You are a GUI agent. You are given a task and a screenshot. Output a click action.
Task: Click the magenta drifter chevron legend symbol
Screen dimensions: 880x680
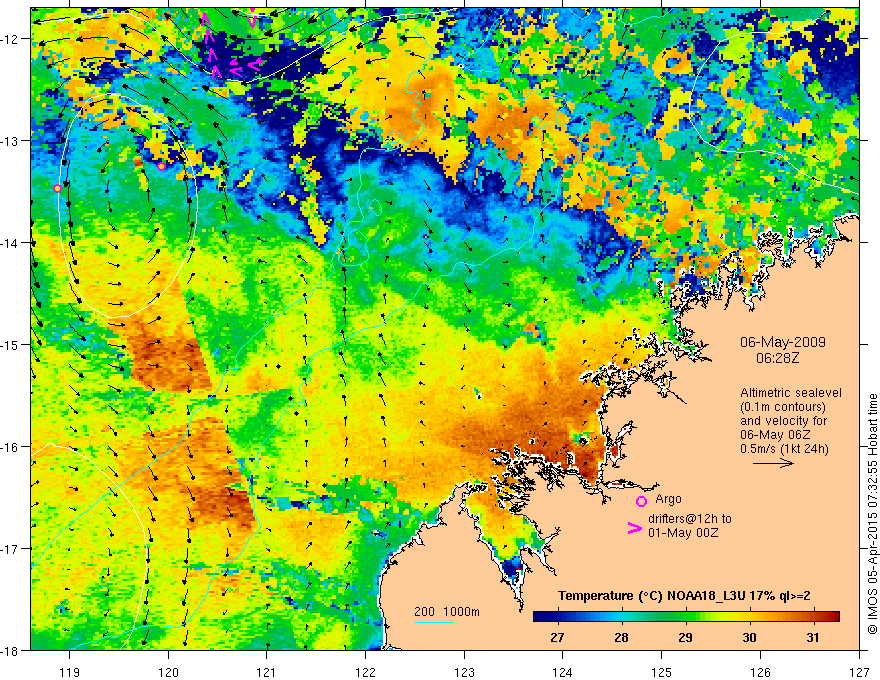(634, 528)
